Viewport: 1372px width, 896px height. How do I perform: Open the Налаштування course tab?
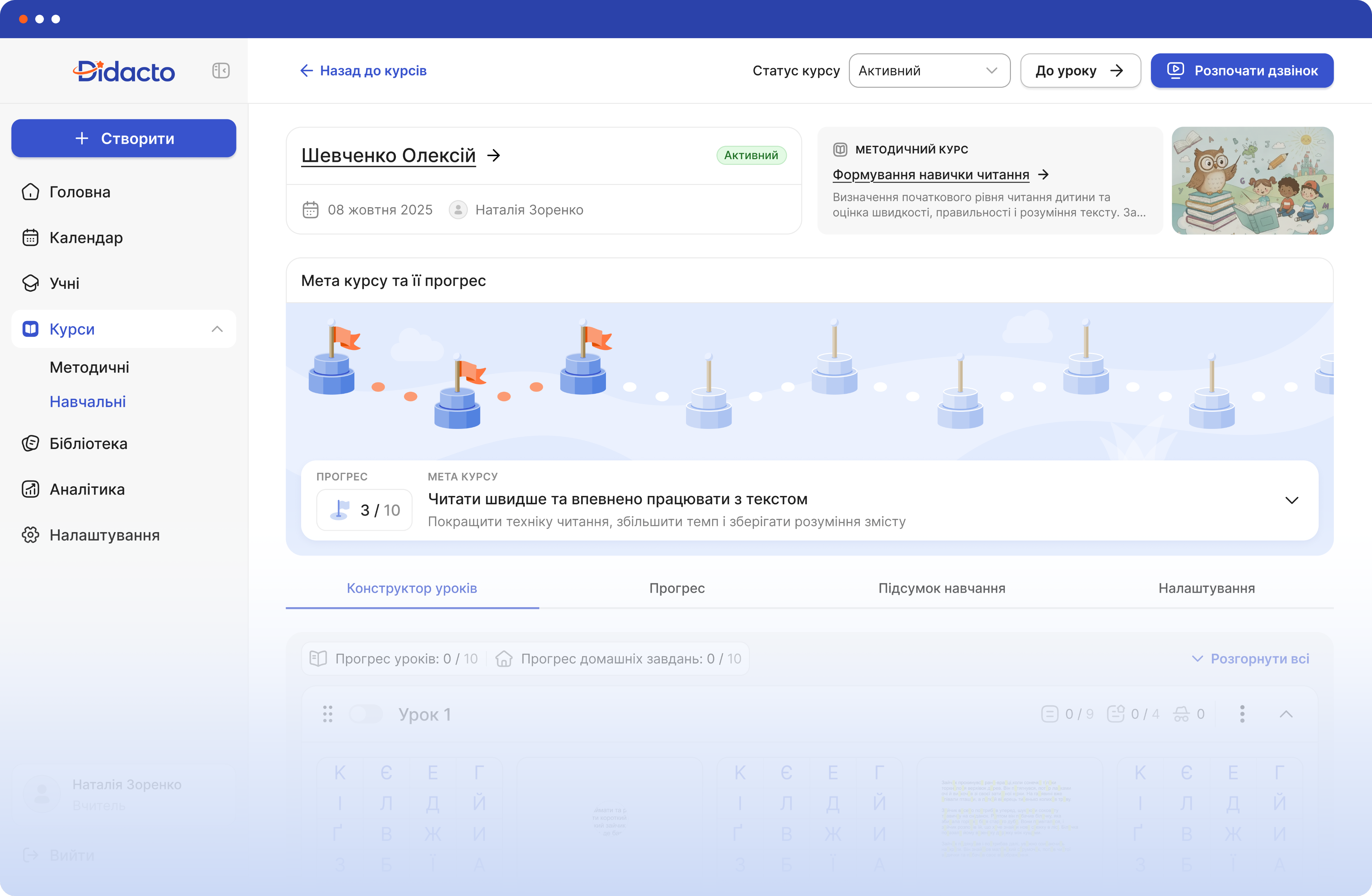point(1207,588)
